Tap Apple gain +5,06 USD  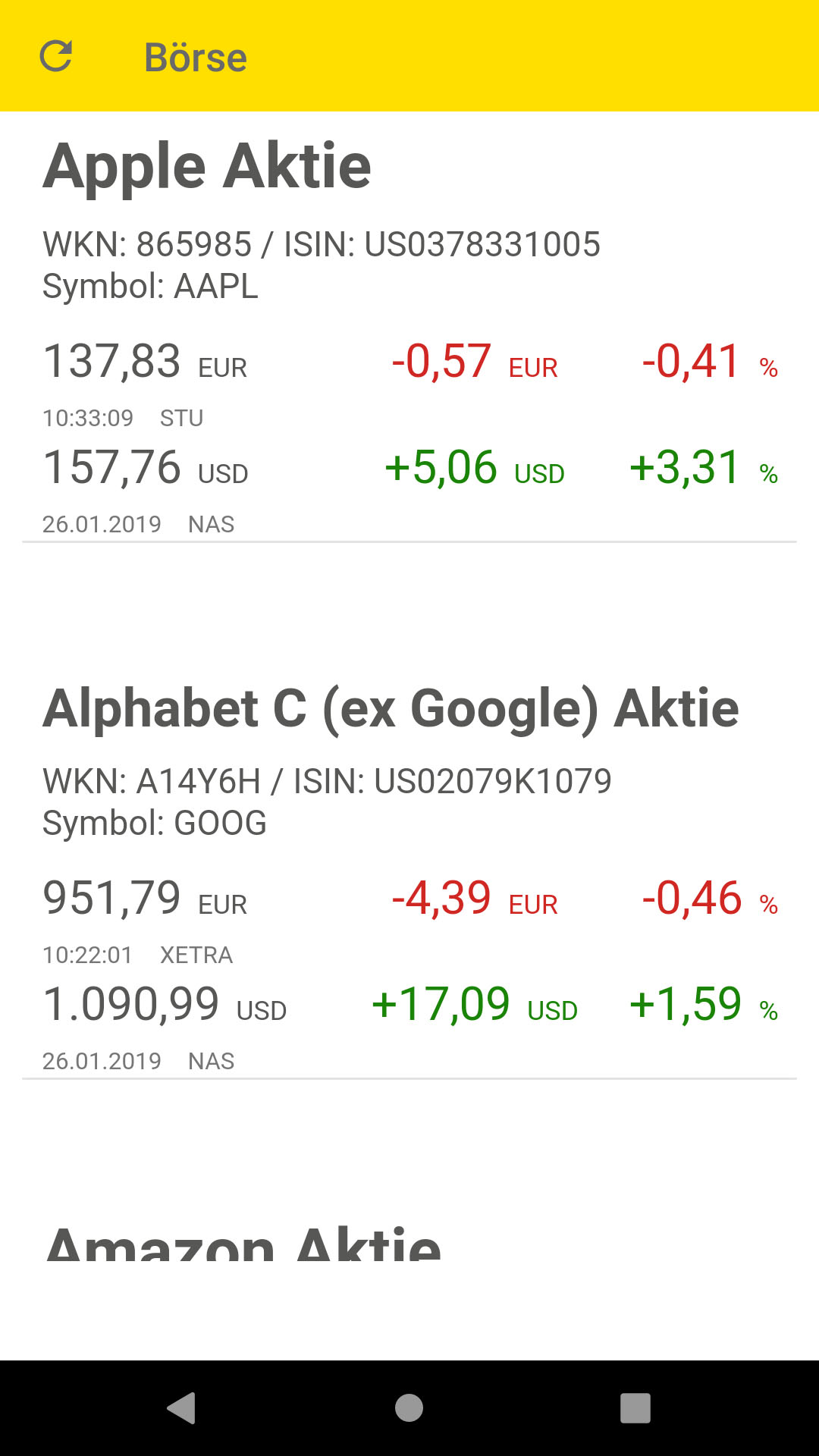pos(474,467)
